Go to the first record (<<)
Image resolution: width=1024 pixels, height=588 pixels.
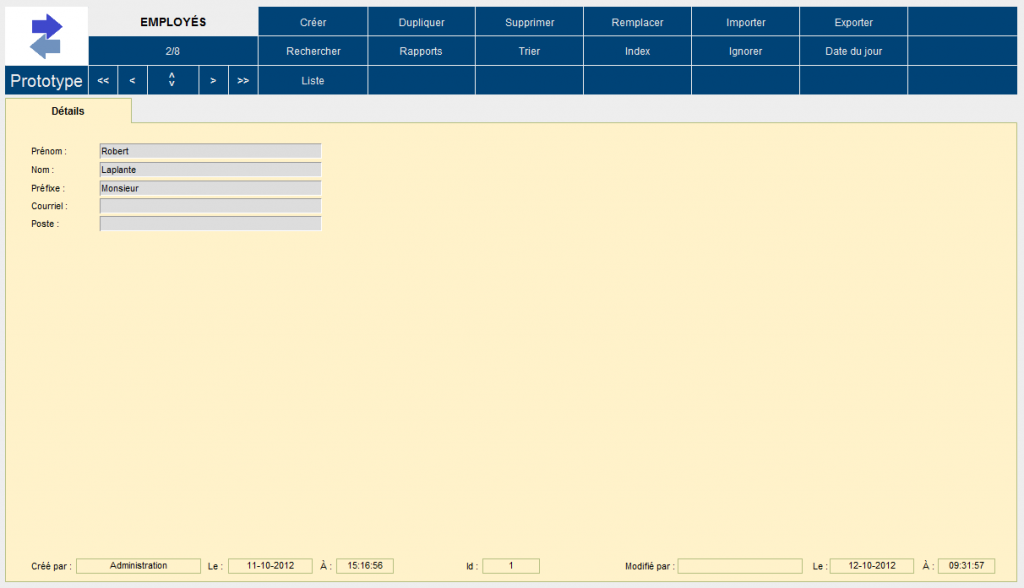click(x=103, y=81)
